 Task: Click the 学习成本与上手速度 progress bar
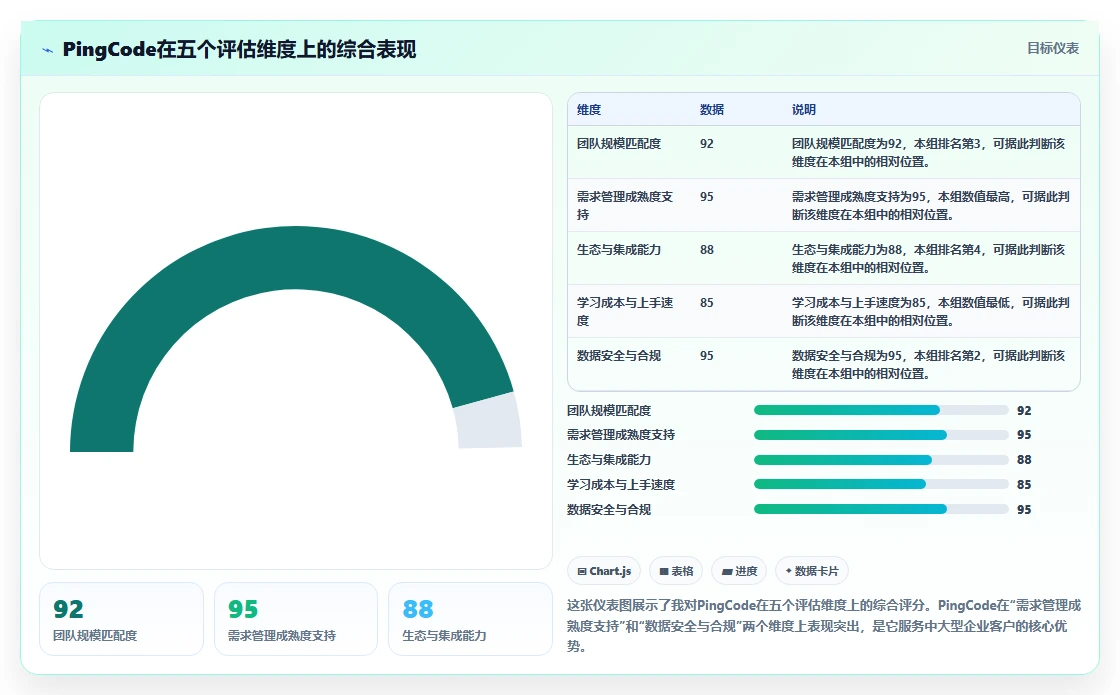tap(881, 484)
